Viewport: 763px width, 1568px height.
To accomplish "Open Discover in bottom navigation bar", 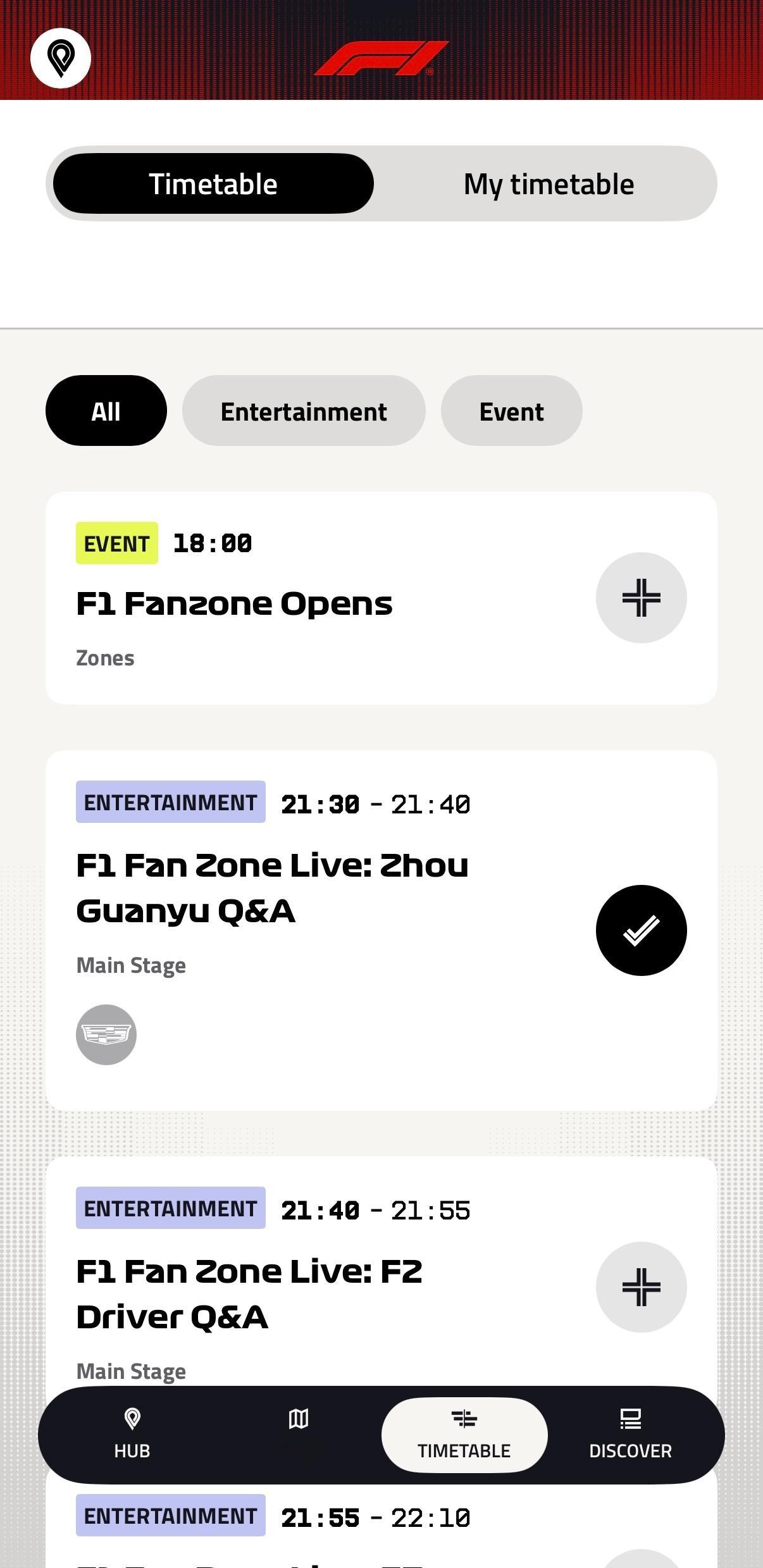I will [x=630, y=1434].
